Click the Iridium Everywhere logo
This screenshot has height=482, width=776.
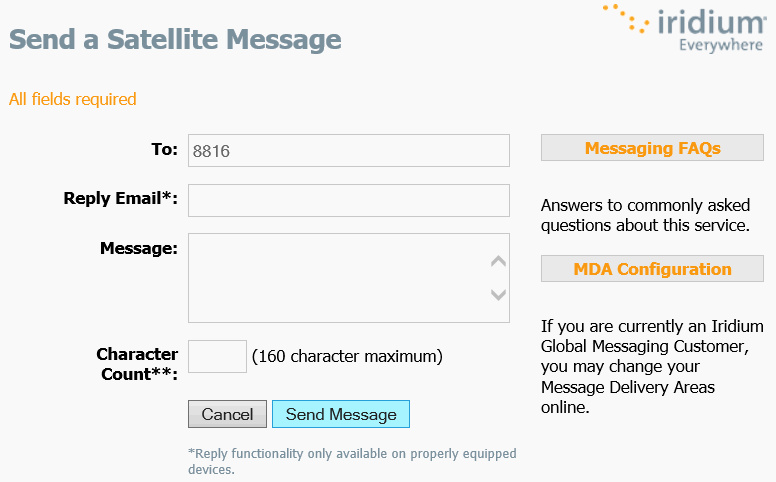pyautogui.click(x=684, y=28)
